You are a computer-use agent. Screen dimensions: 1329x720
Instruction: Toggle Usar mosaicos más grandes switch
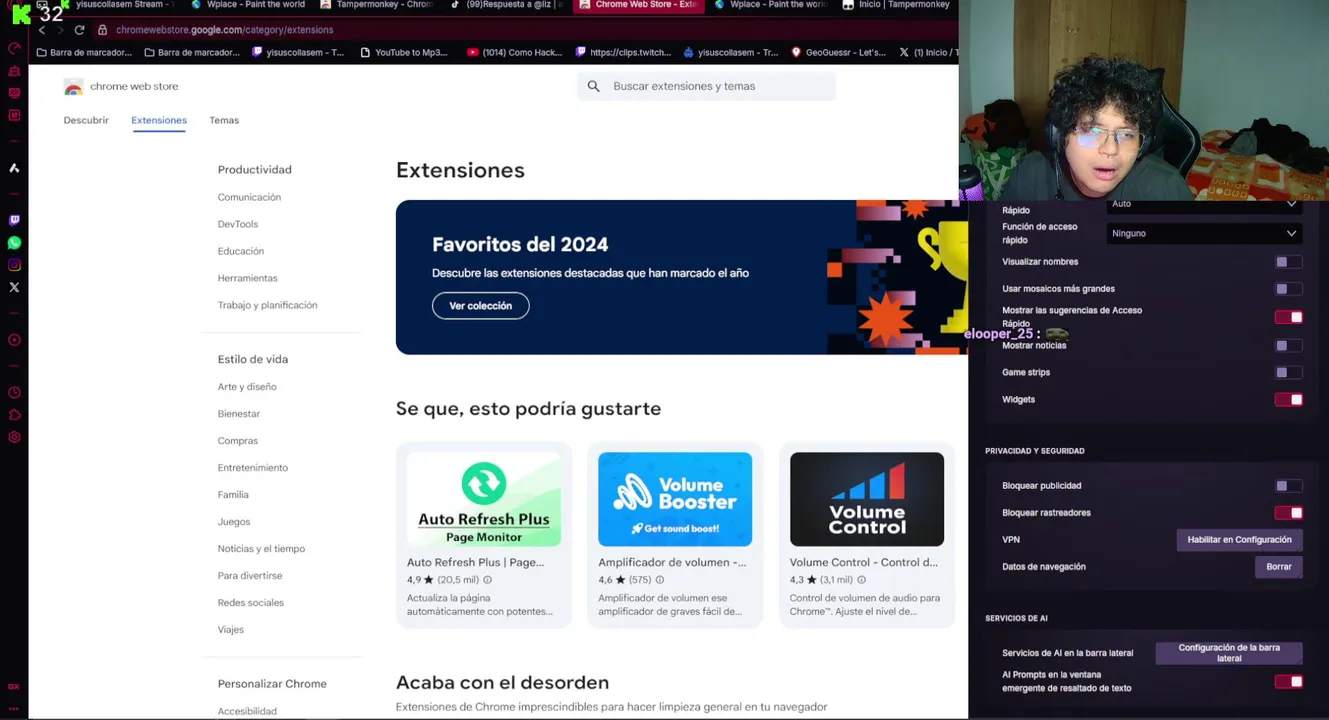coord(1288,289)
